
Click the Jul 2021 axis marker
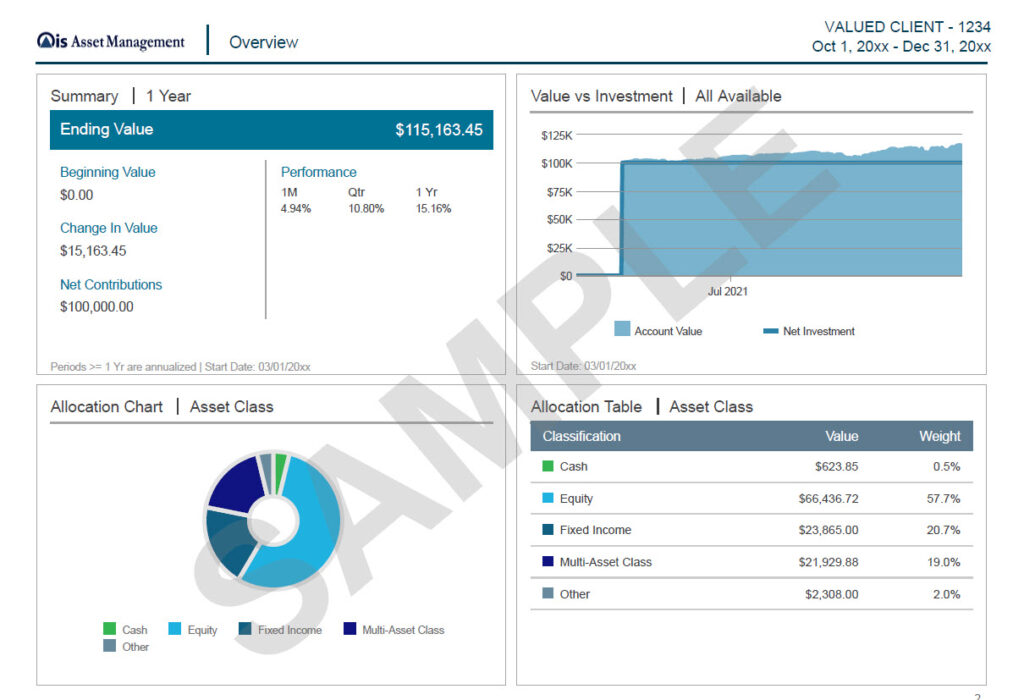(x=728, y=291)
